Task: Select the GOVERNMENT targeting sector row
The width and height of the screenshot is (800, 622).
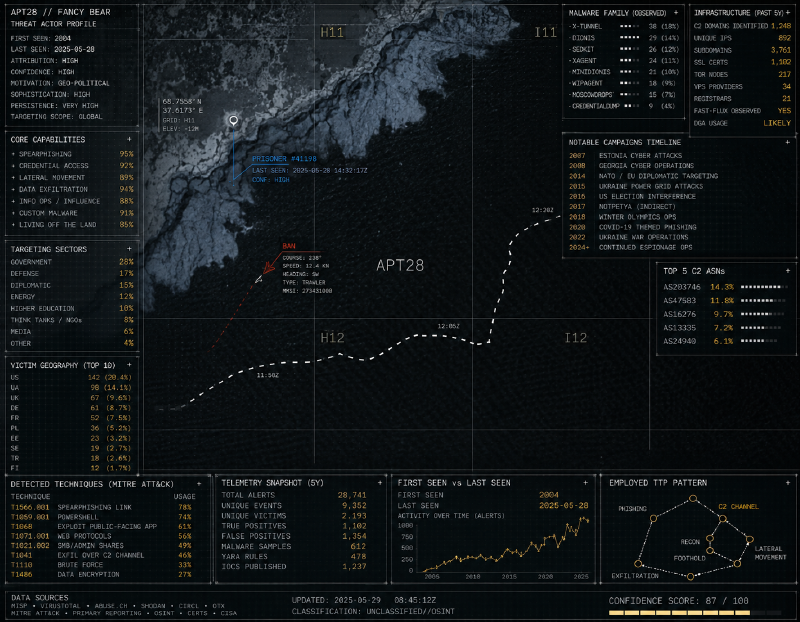Action: 72,262
